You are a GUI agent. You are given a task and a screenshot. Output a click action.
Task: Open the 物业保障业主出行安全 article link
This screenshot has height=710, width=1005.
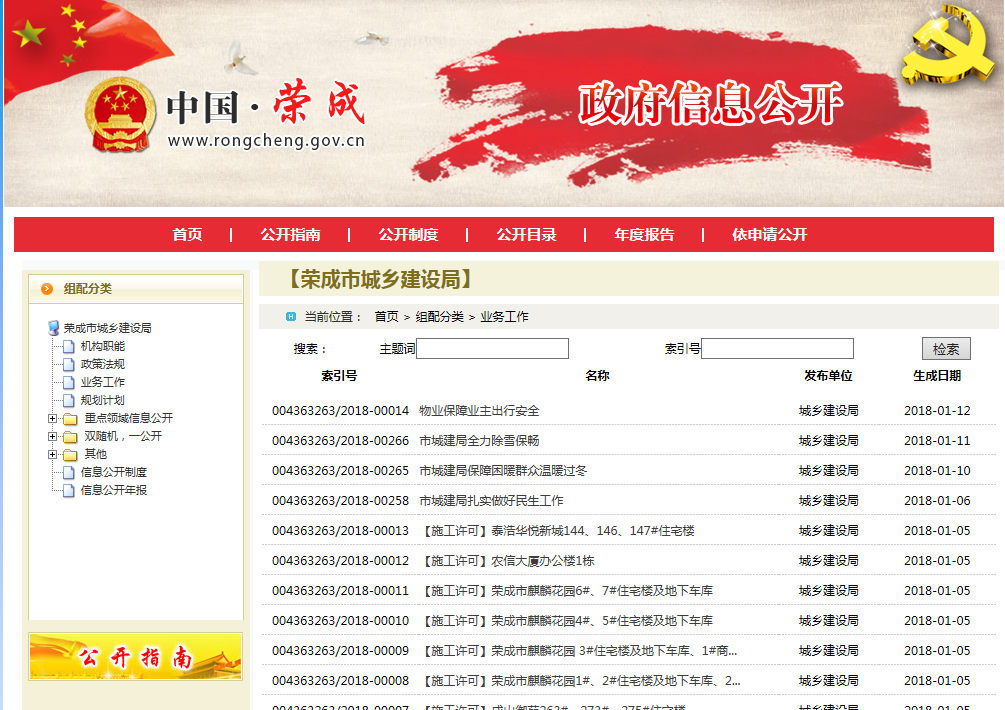[479, 411]
